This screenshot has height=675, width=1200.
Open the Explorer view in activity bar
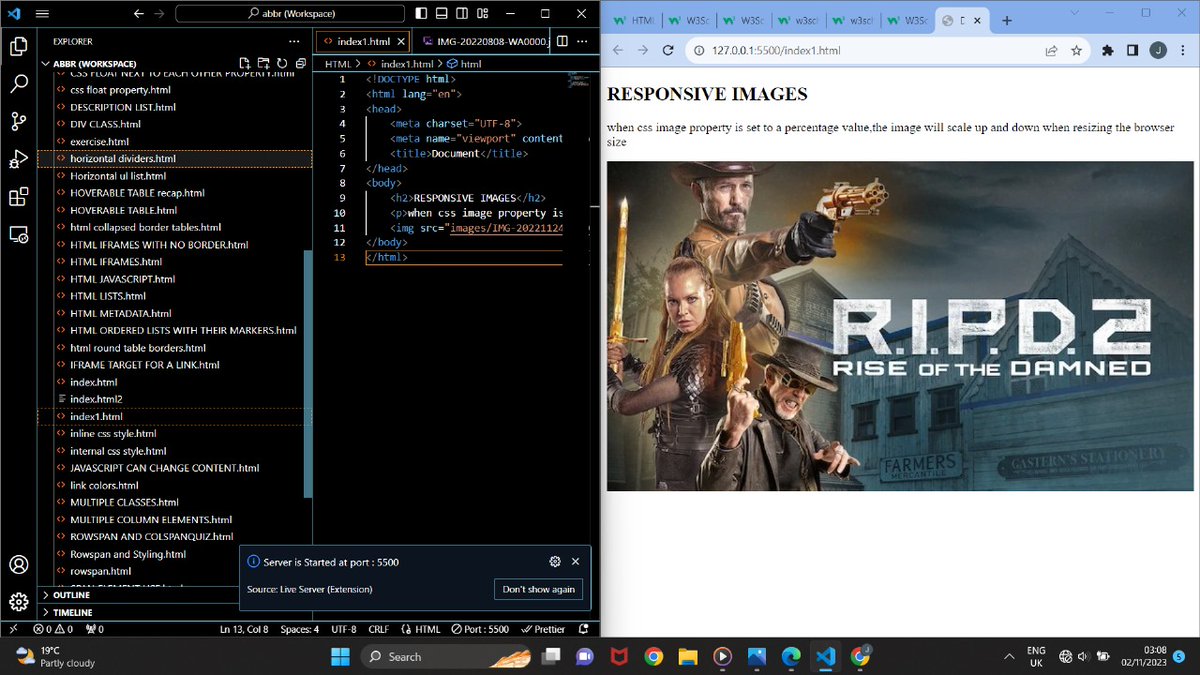pyautogui.click(x=18, y=46)
